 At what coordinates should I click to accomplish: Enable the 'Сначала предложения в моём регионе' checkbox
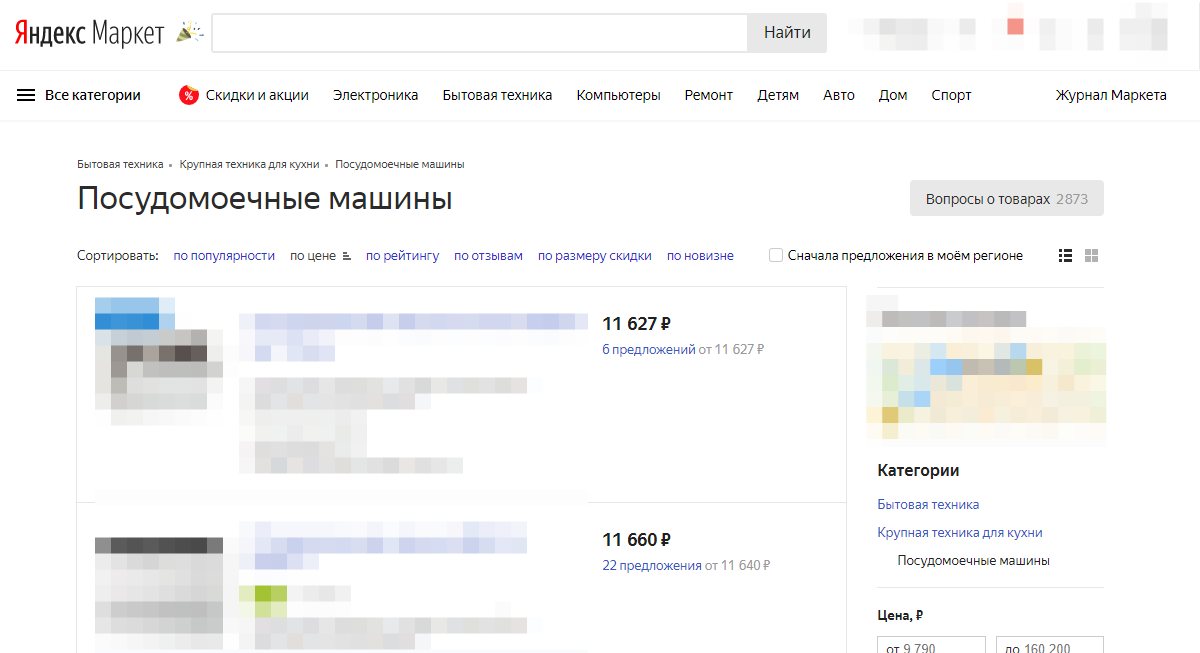[x=776, y=255]
